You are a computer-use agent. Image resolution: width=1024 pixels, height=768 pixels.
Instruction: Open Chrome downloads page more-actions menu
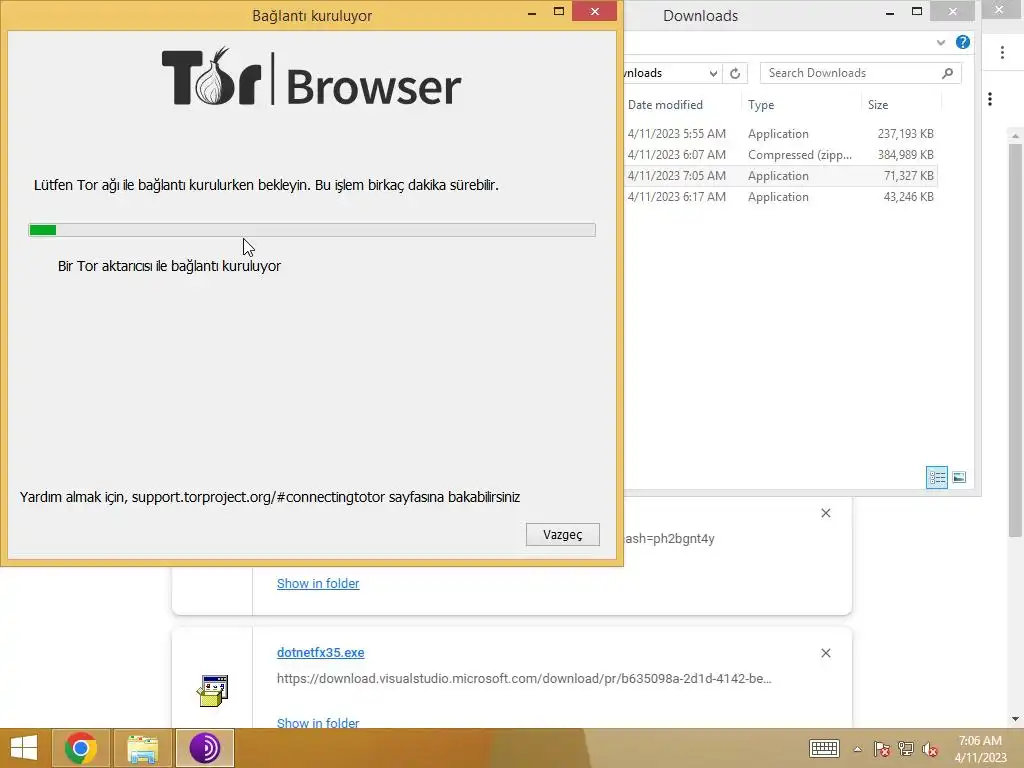pyautogui.click(x=990, y=99)
